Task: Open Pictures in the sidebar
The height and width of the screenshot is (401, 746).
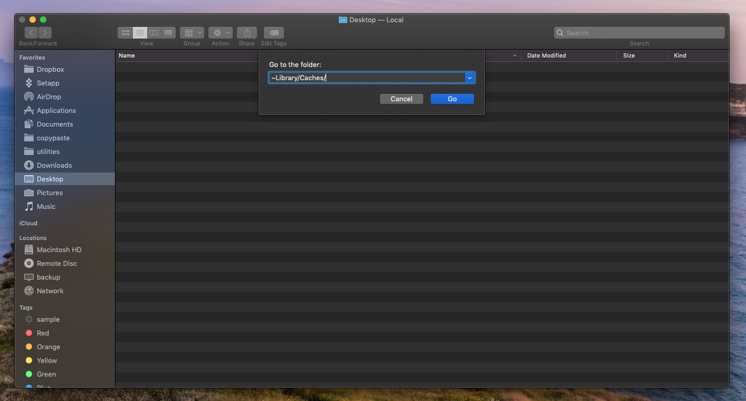Action: tap(65, 193)
